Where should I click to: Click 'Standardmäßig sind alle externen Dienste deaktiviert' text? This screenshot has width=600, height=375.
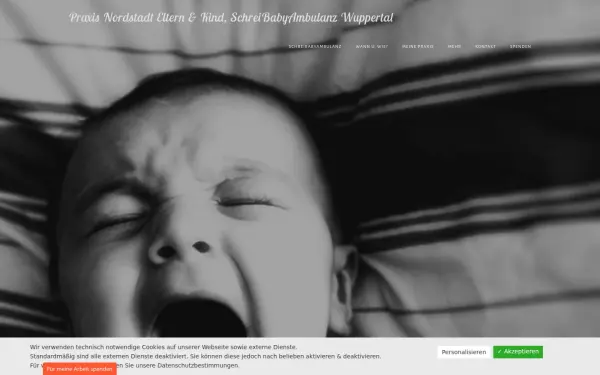point(205,356)
